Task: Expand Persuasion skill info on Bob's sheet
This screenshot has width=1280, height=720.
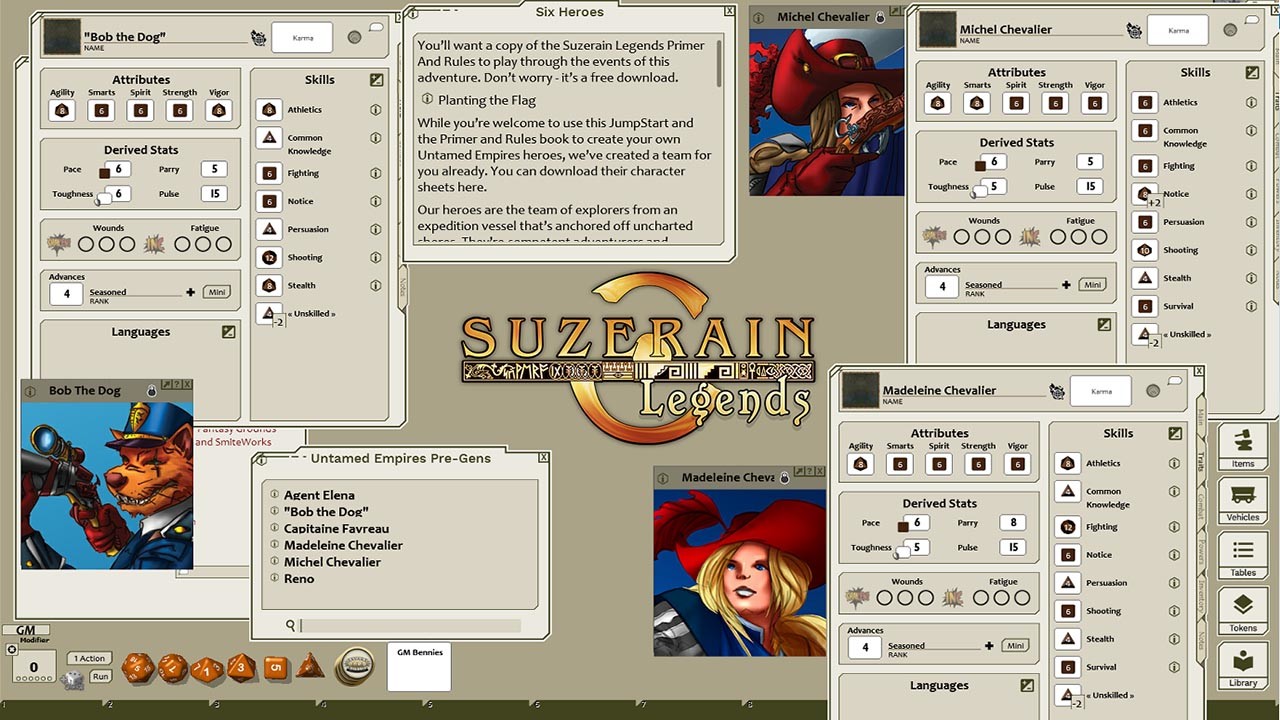Action: click(x=376, y=229)
